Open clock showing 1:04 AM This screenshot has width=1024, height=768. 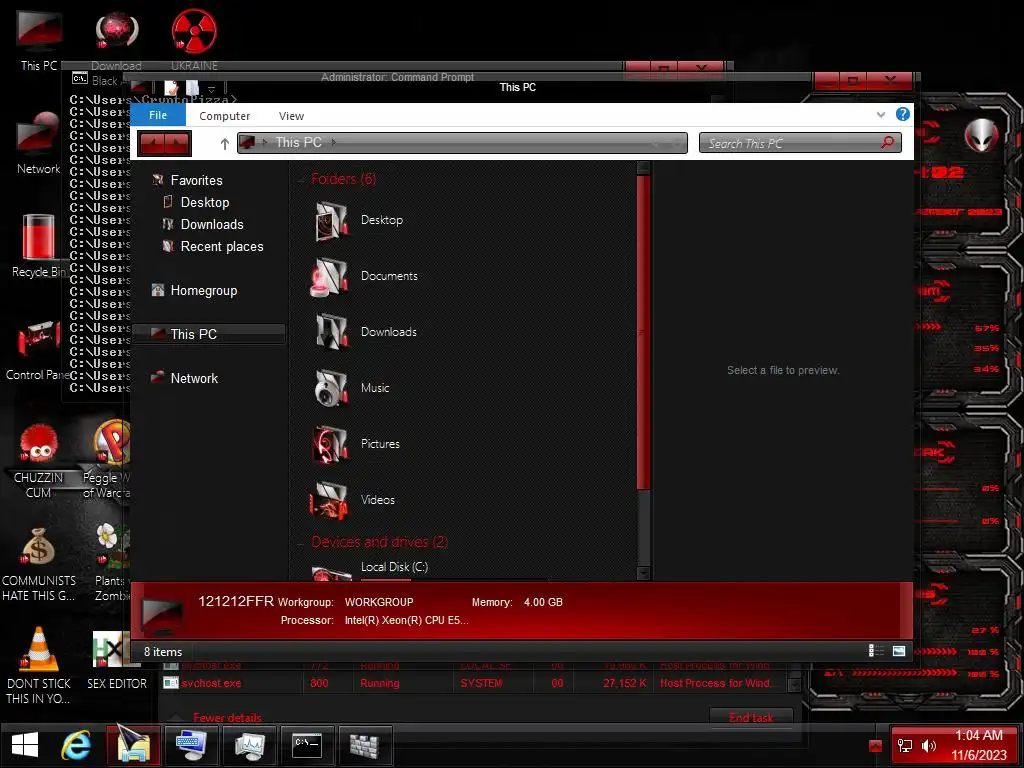click(979, 746)
